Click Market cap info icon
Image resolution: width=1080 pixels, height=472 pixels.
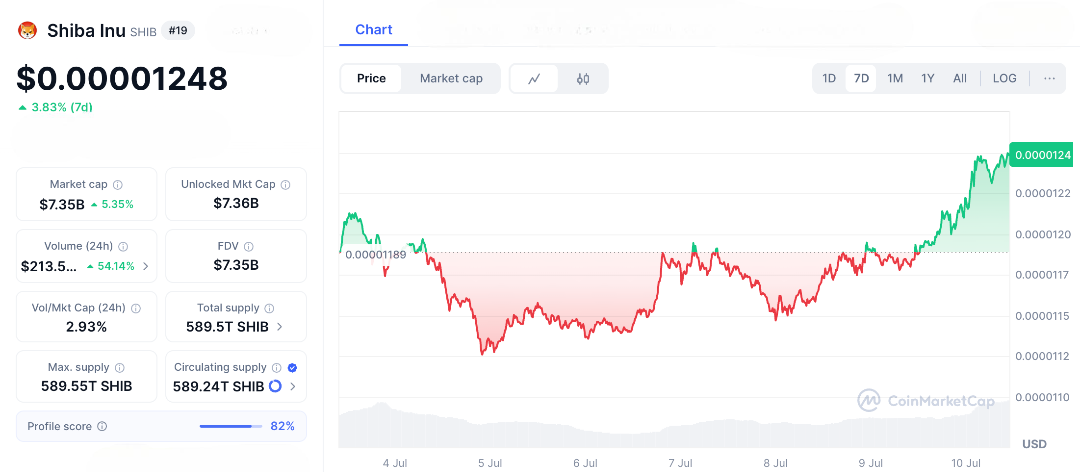118,185
